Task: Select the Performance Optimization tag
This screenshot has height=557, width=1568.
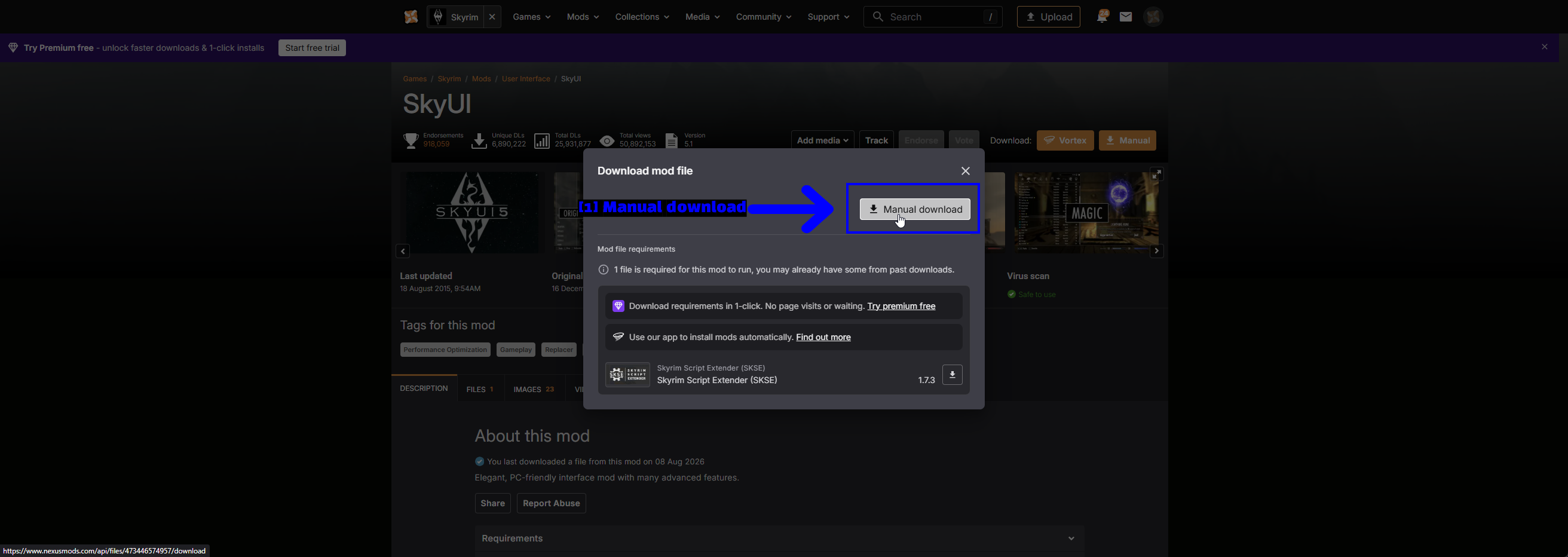Action: [445, 350]
